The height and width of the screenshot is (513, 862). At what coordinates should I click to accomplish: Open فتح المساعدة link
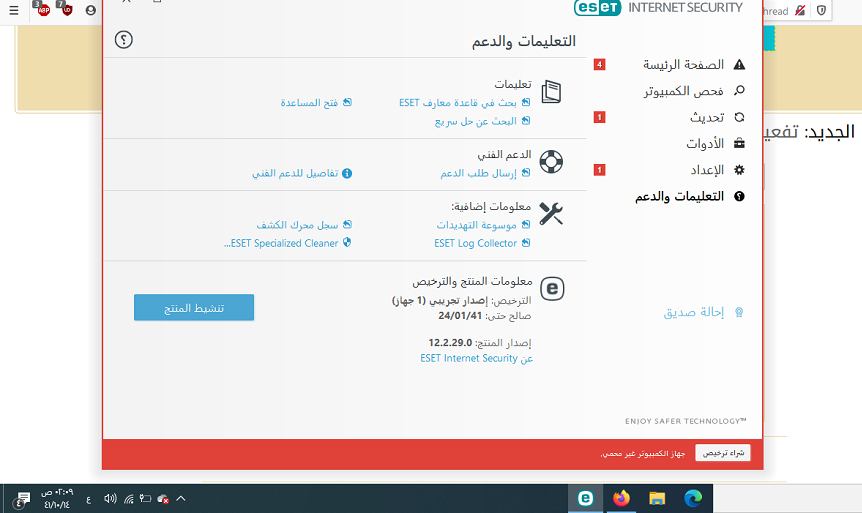click(x=309, y=103)
